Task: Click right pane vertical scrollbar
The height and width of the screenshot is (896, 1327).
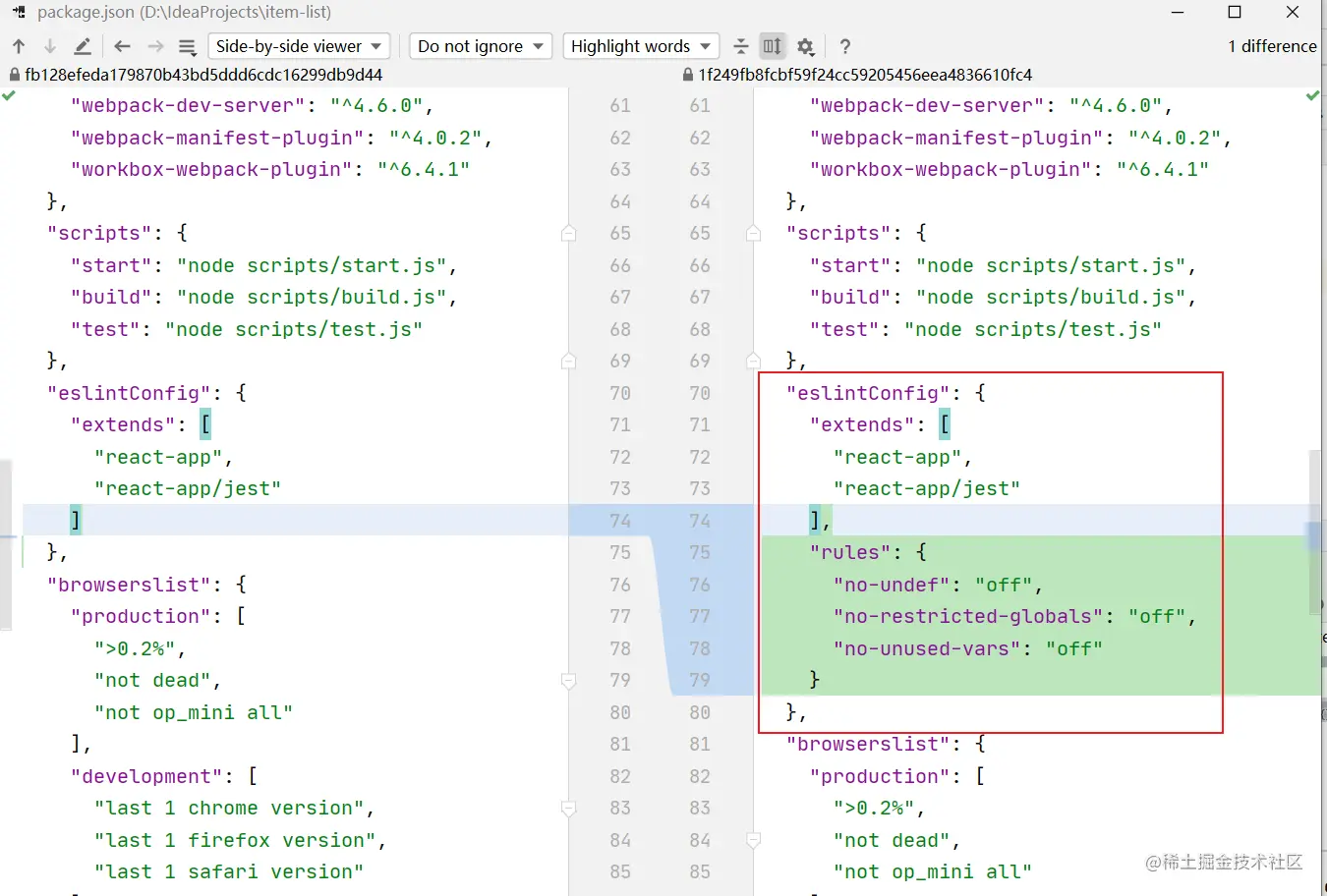Action: coord(1314,531)
